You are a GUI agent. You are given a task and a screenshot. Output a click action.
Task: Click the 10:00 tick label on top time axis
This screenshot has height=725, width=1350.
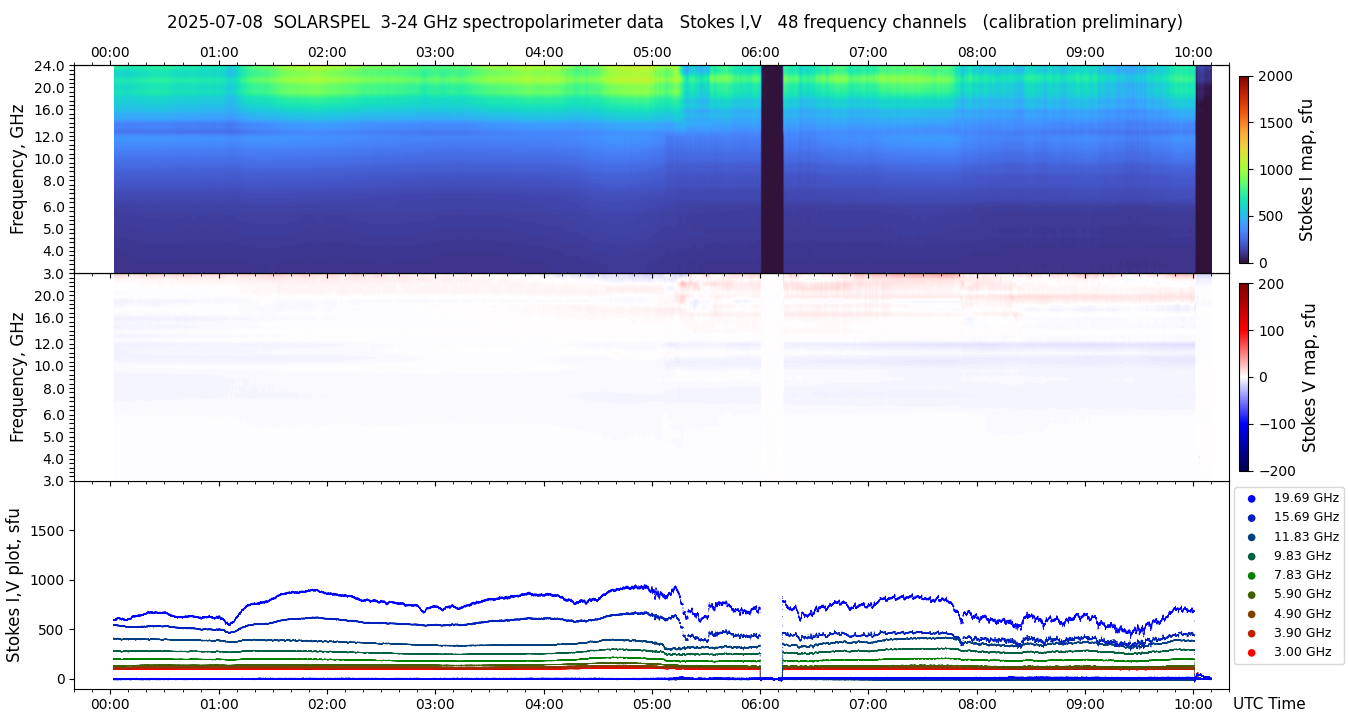point(1193,52)
